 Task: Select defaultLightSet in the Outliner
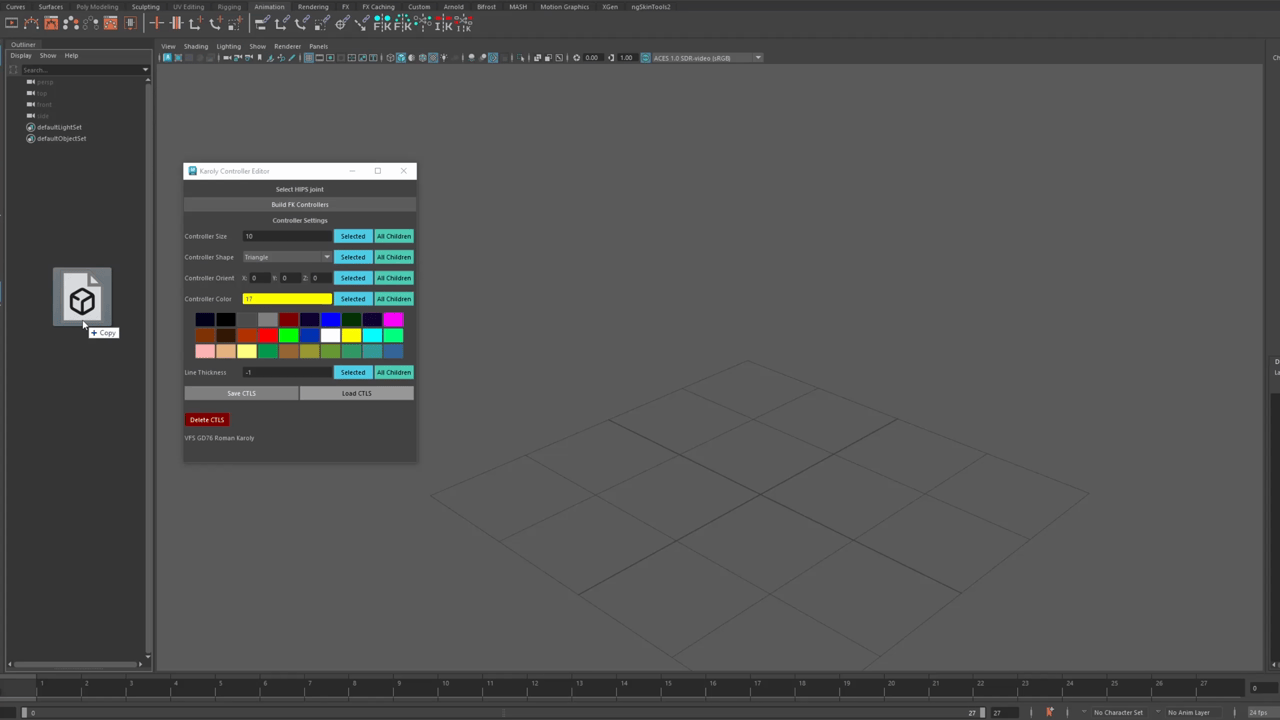click(x=59, y=127)
